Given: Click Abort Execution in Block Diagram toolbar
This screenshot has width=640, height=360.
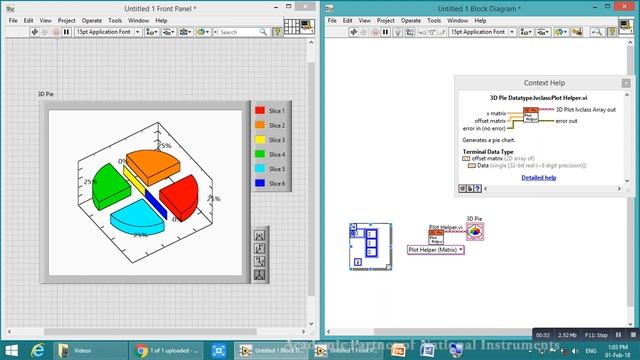Looking at the screenshot, I should click(x=375, y=32).
